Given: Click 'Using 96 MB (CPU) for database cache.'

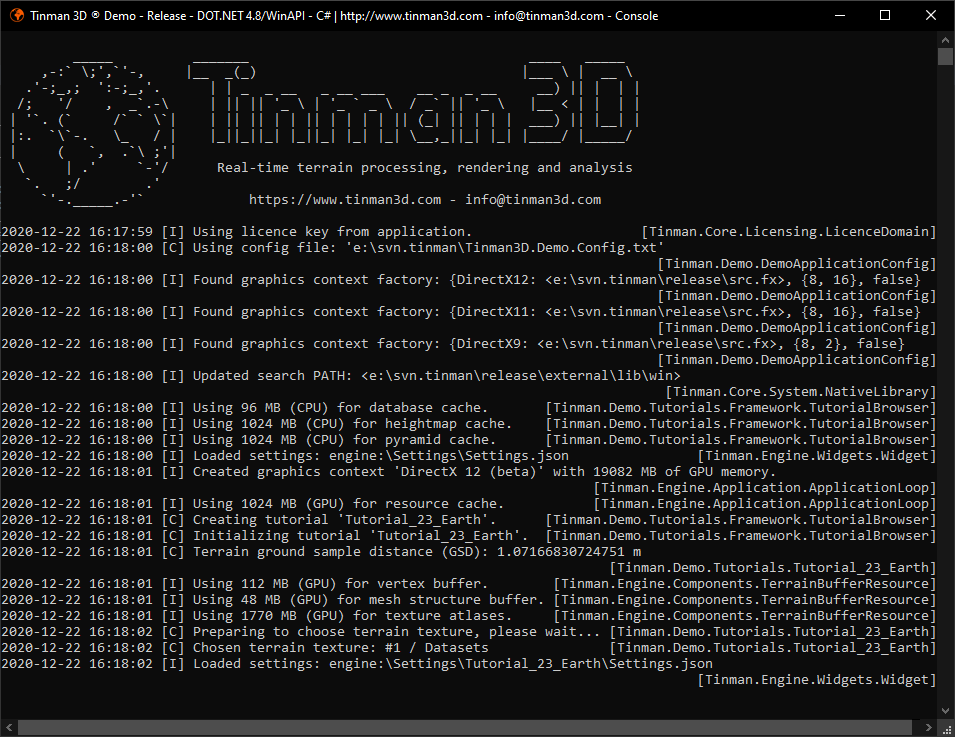Looking at the screenshot, I should 340,407.
